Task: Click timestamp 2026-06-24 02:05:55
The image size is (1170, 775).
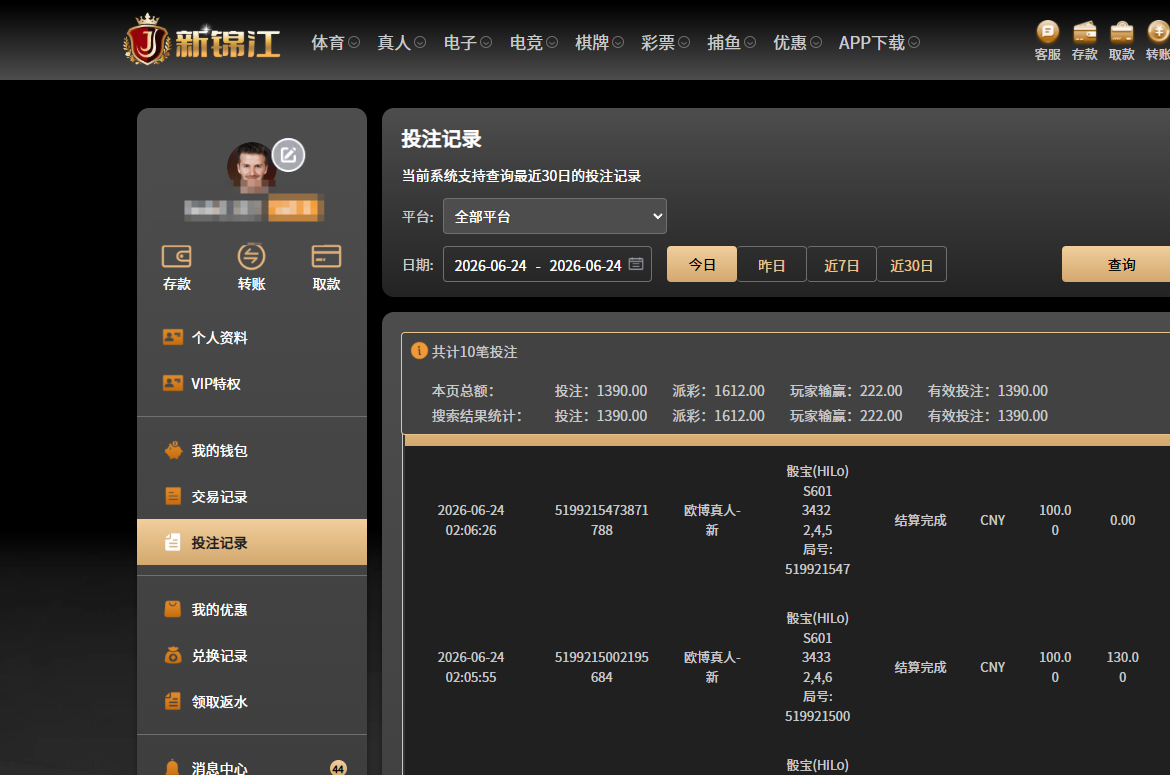Action: 471,667
